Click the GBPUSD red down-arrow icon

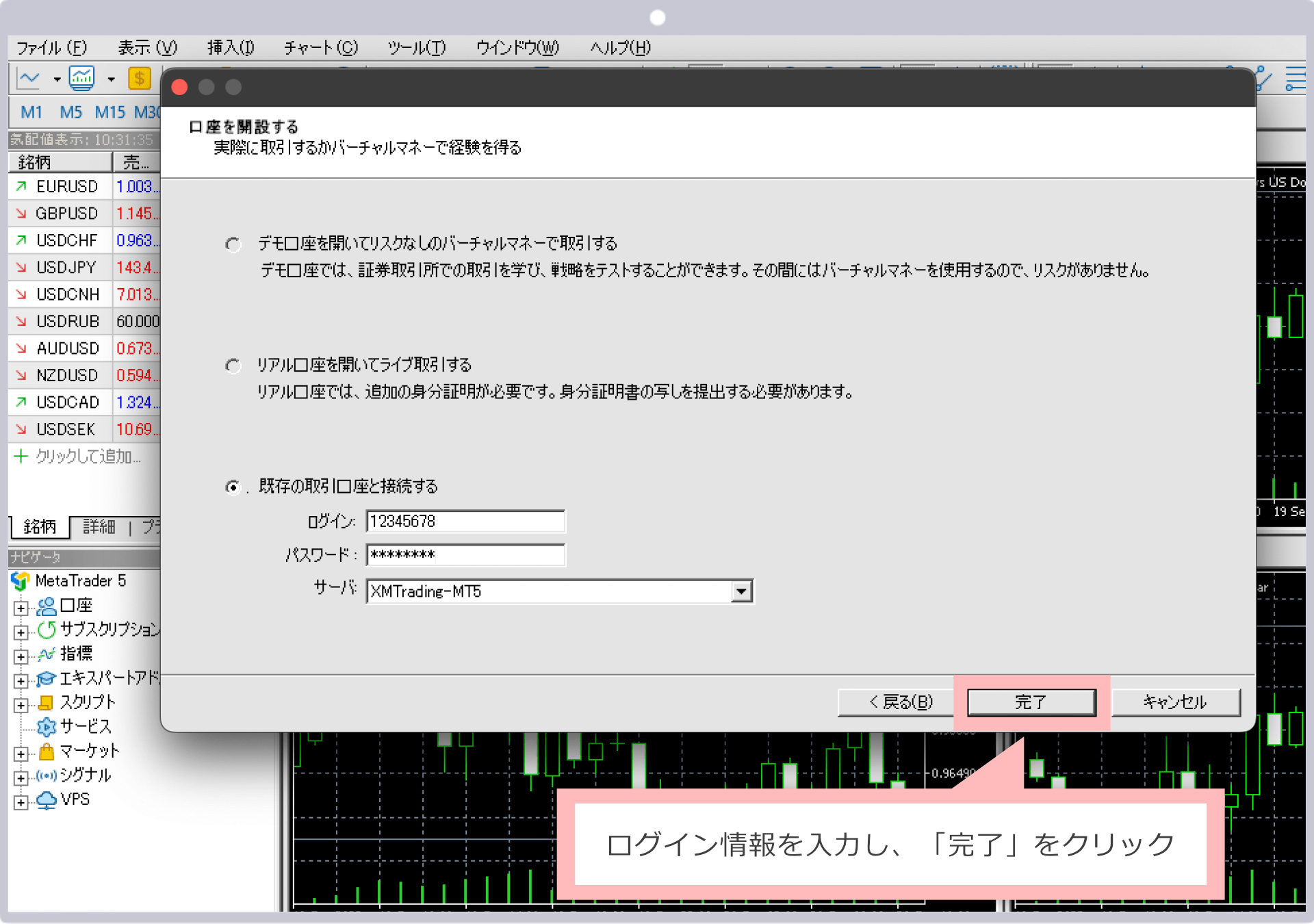(21, 214)
